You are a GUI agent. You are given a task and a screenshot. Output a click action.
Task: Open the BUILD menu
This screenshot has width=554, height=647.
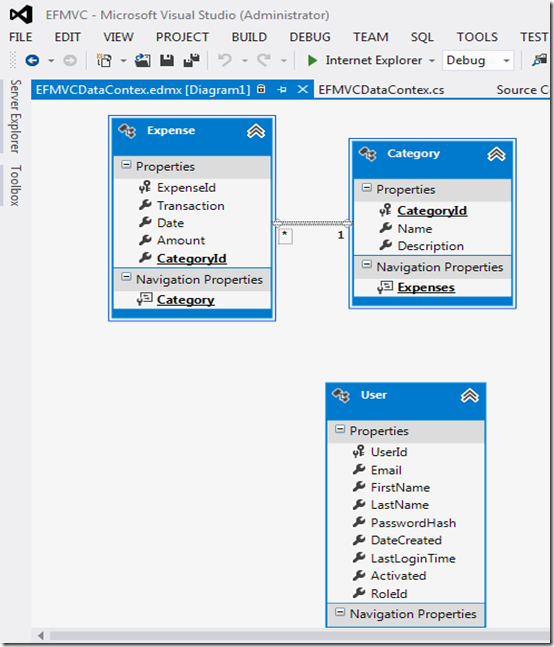249,37
